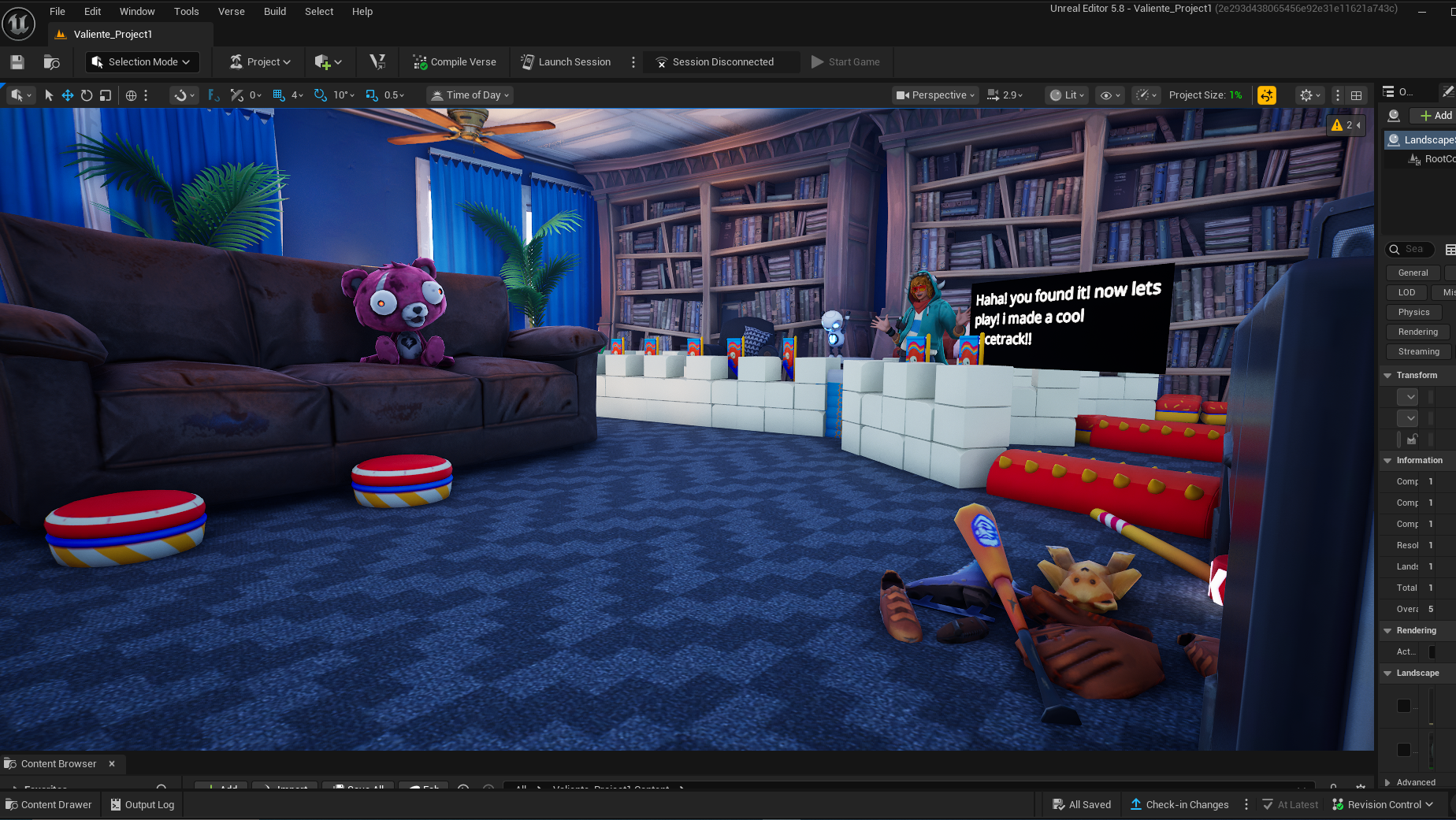Open the add actor cube dropdown

328,62
